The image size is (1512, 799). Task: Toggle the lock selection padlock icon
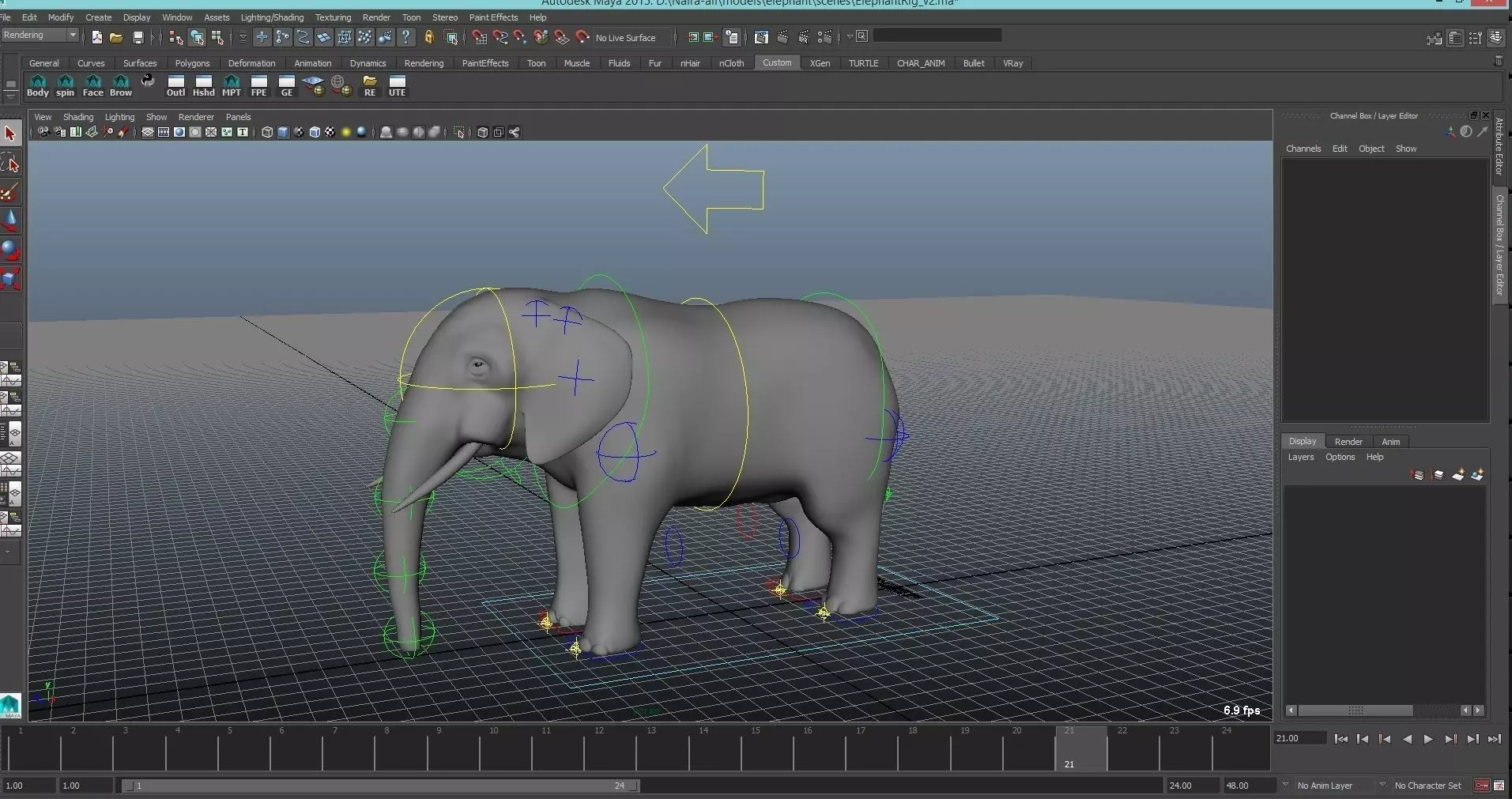click(x=429, y=37)
